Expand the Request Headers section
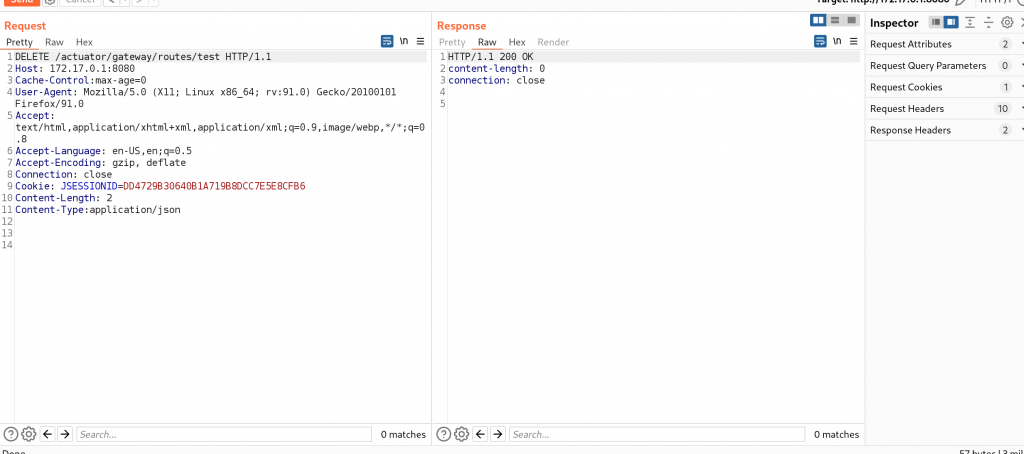1024x454 pixels. [945, 109]
